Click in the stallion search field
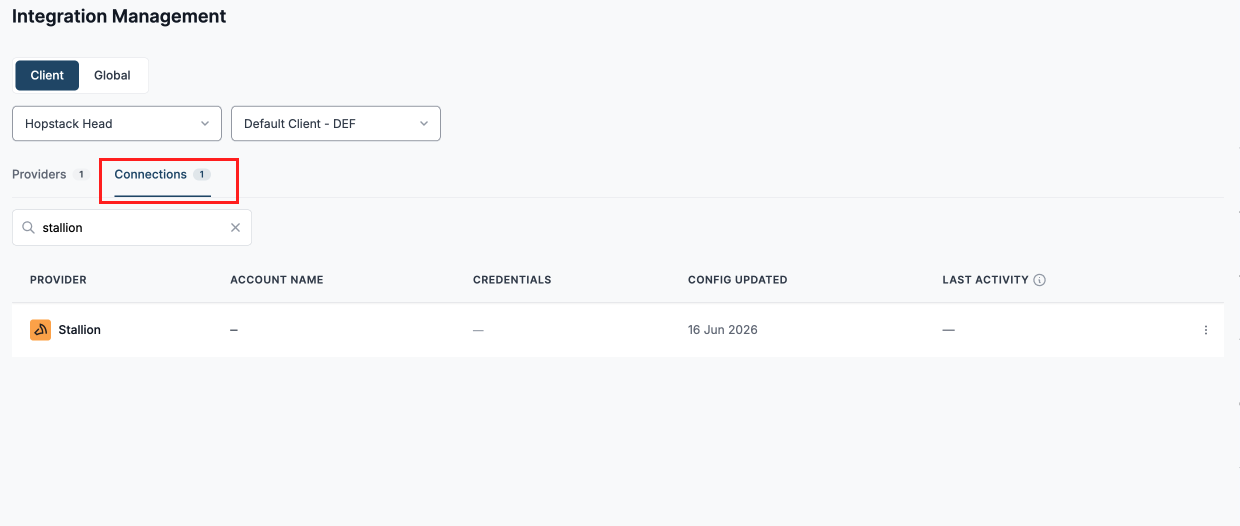 tap(132, 228)
